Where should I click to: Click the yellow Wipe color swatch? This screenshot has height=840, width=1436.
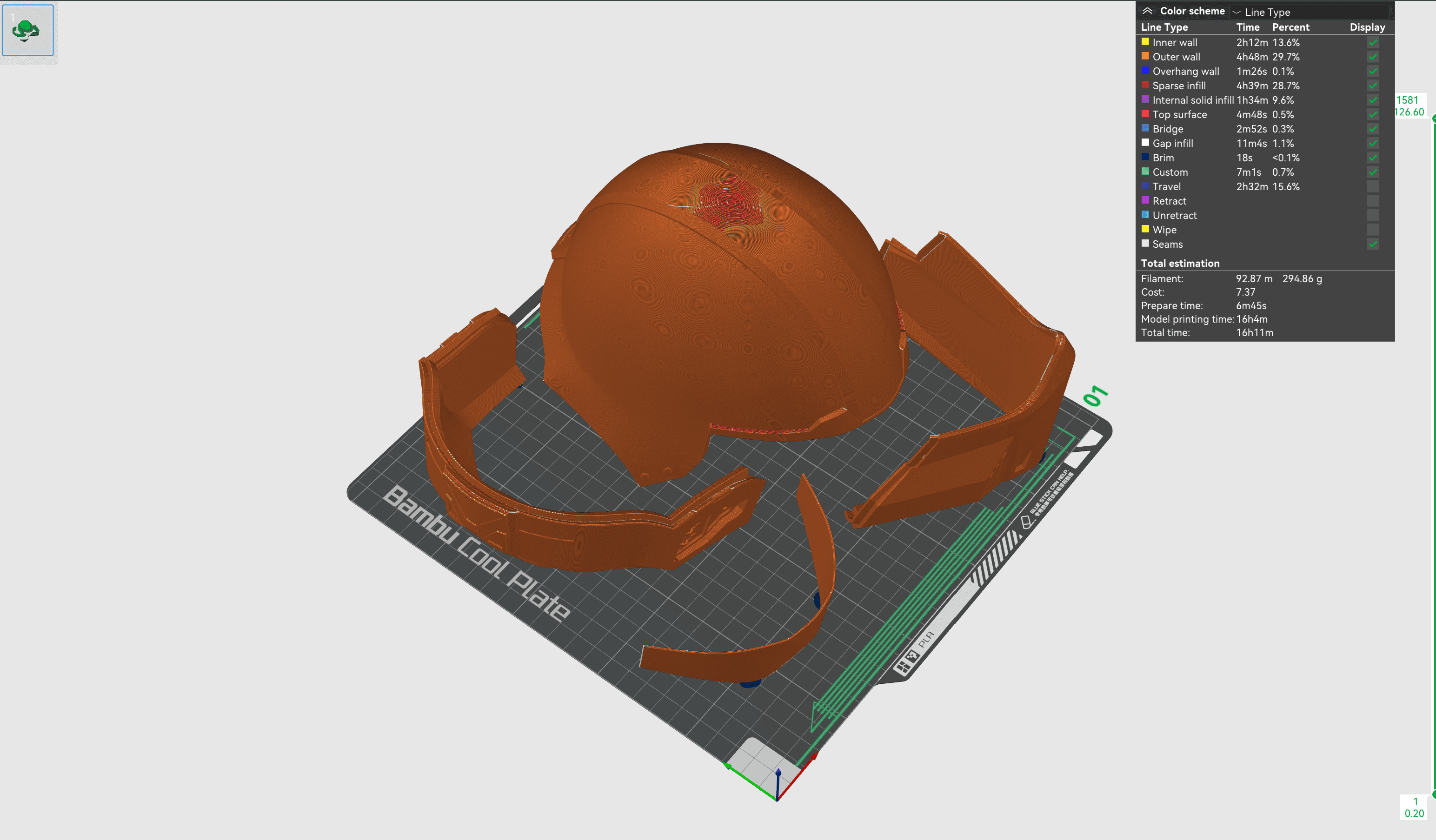[1145, 229]
